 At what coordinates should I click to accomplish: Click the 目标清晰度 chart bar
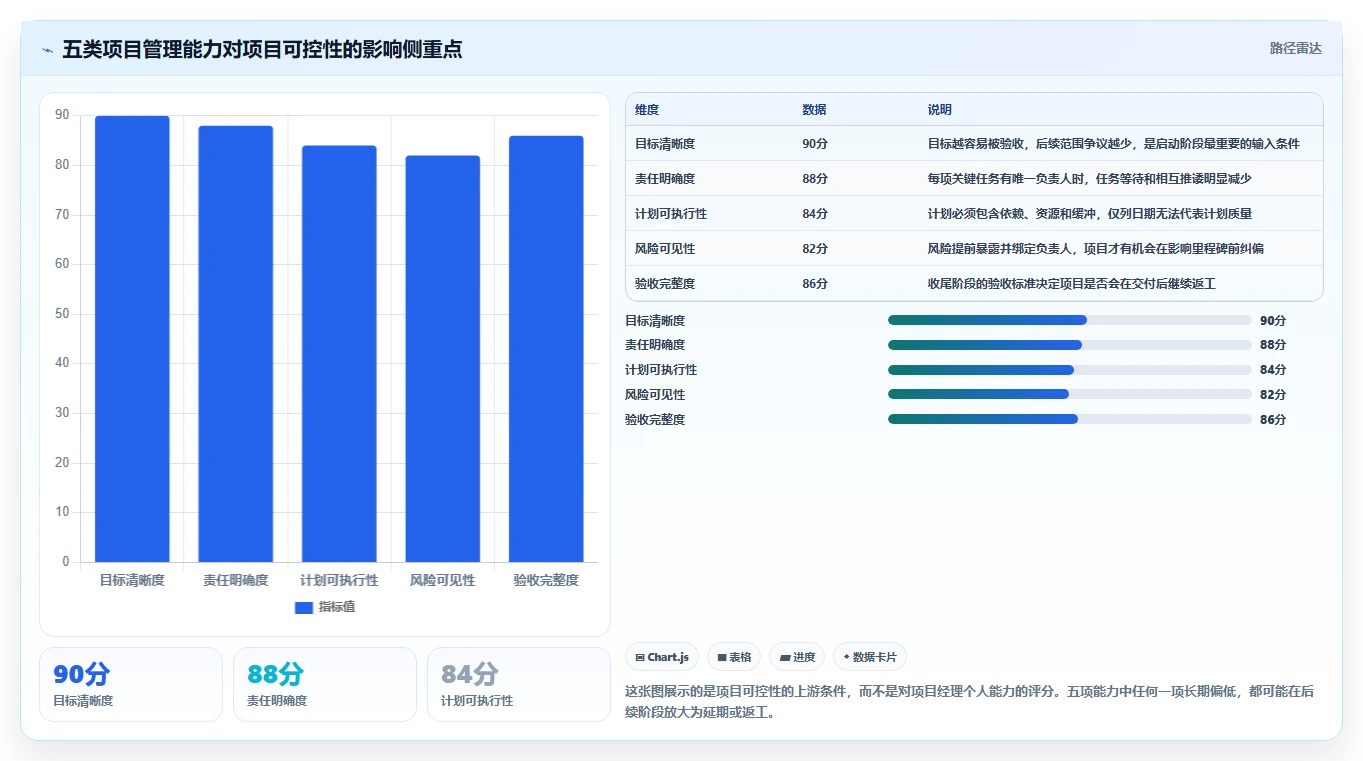[132, 339]
